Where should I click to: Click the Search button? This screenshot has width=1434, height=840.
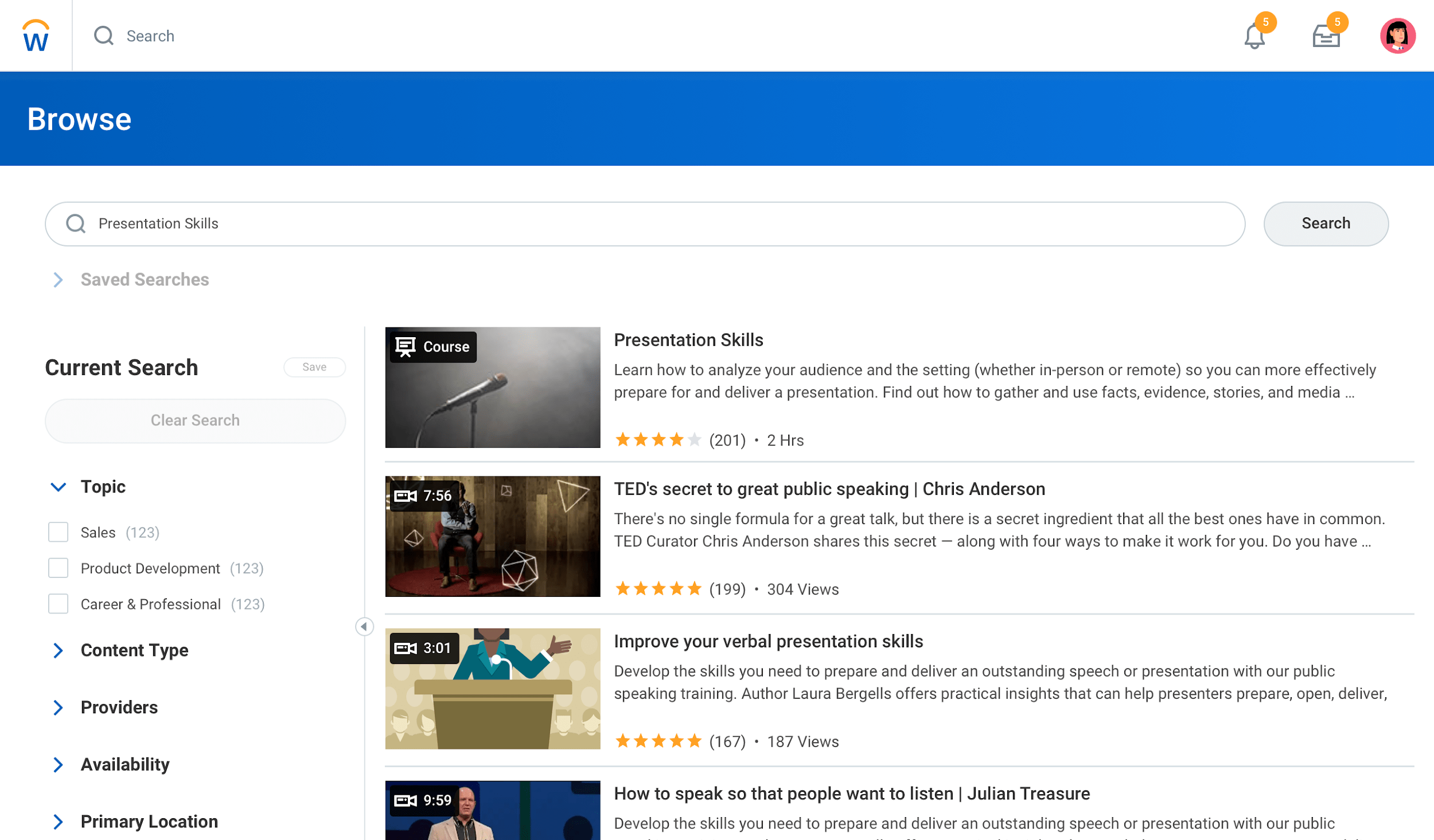[x=1326, y=224]
